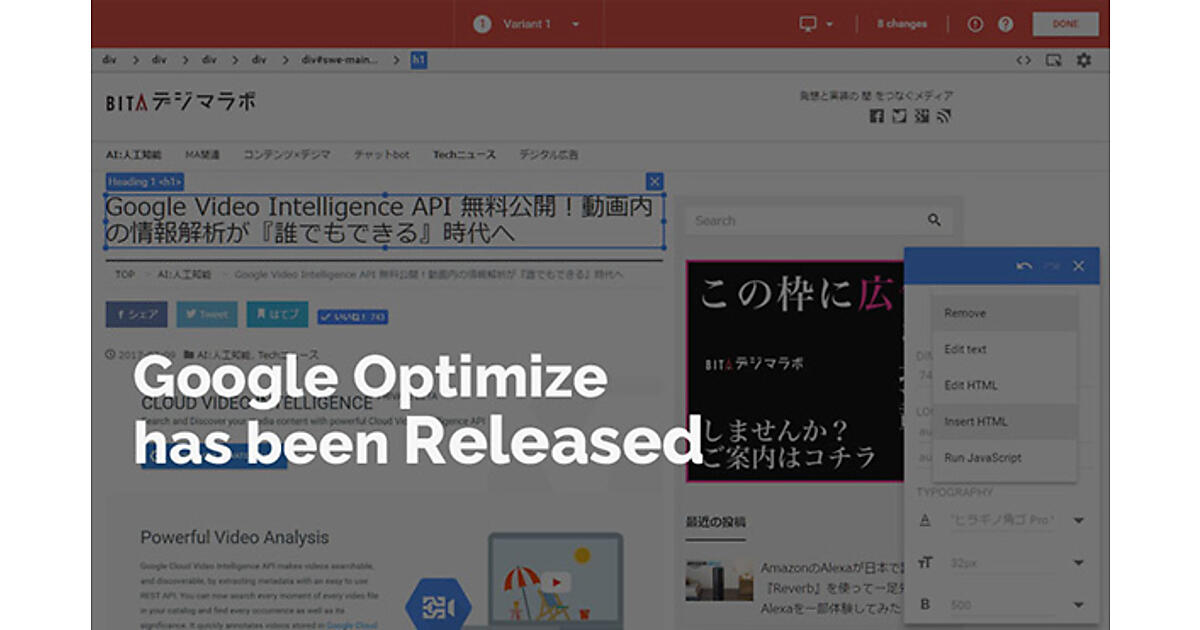Image resolution: width=1200 pixels, height=630 pixels.
Task: Click the Facebook シェア button
Action: click(x=137, y=314)
